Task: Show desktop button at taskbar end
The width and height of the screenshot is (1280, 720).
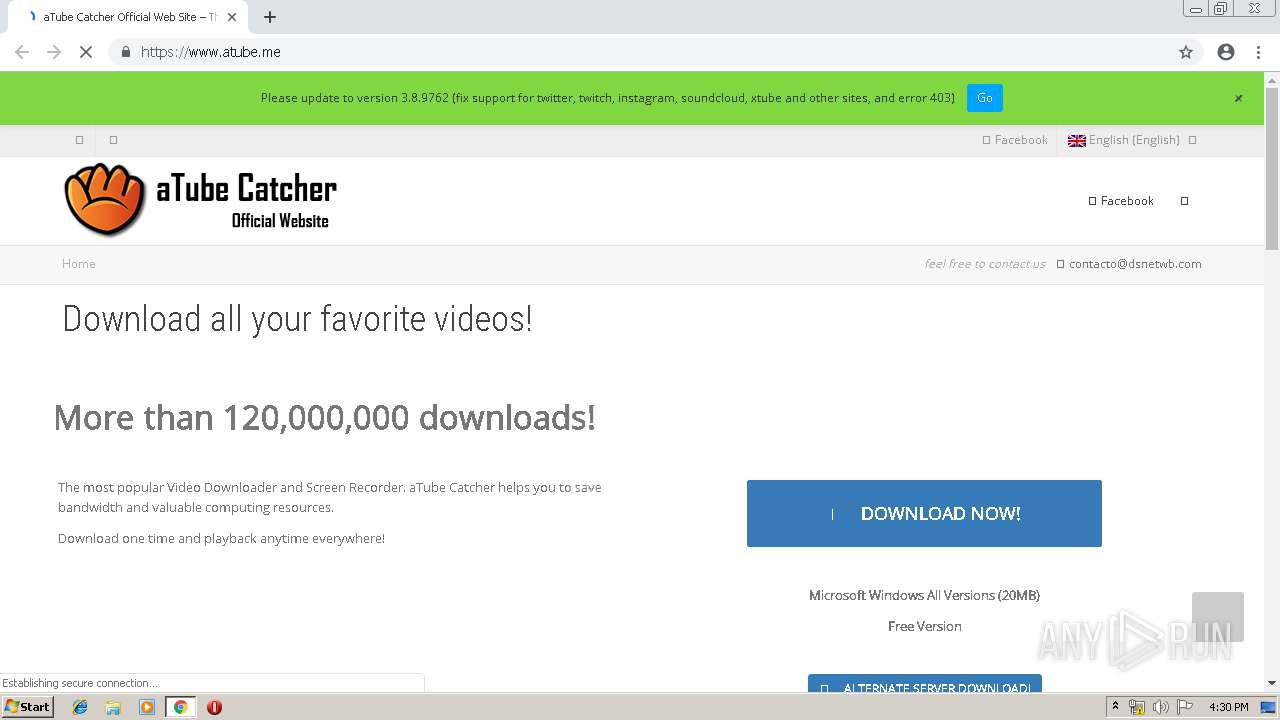Action: (1269, 707)
